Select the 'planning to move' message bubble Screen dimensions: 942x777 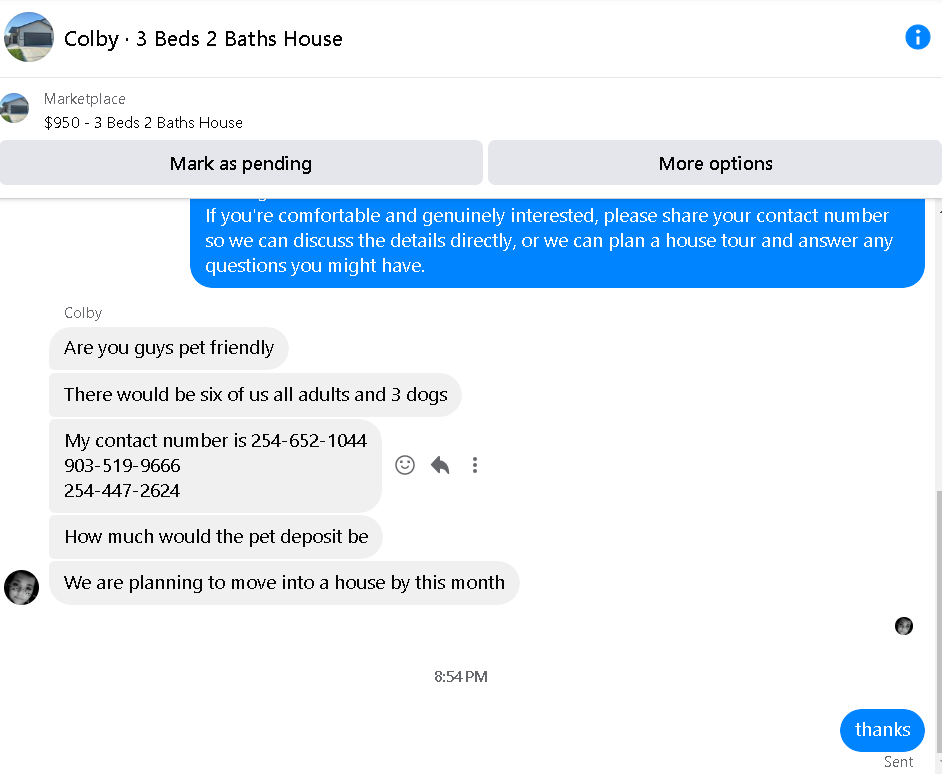click(x=284, y=583)
